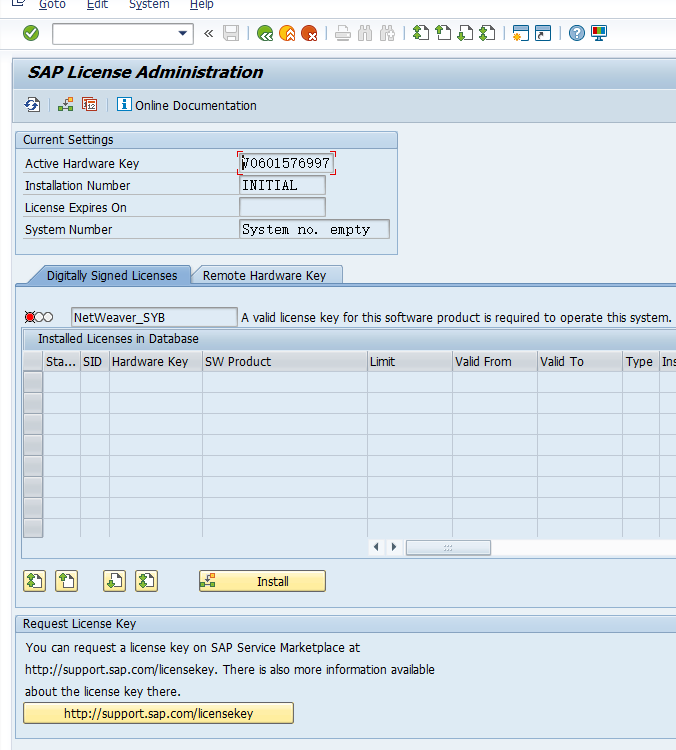Click Create New Session icon
Viewport: 676px width, 750px height.
point(521,33)
